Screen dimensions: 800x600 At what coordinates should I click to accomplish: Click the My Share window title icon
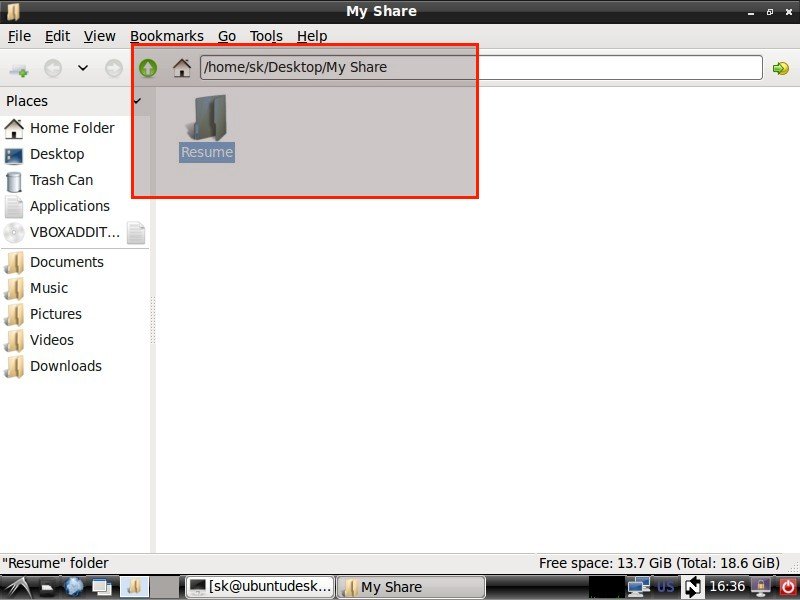coord(13,11)
